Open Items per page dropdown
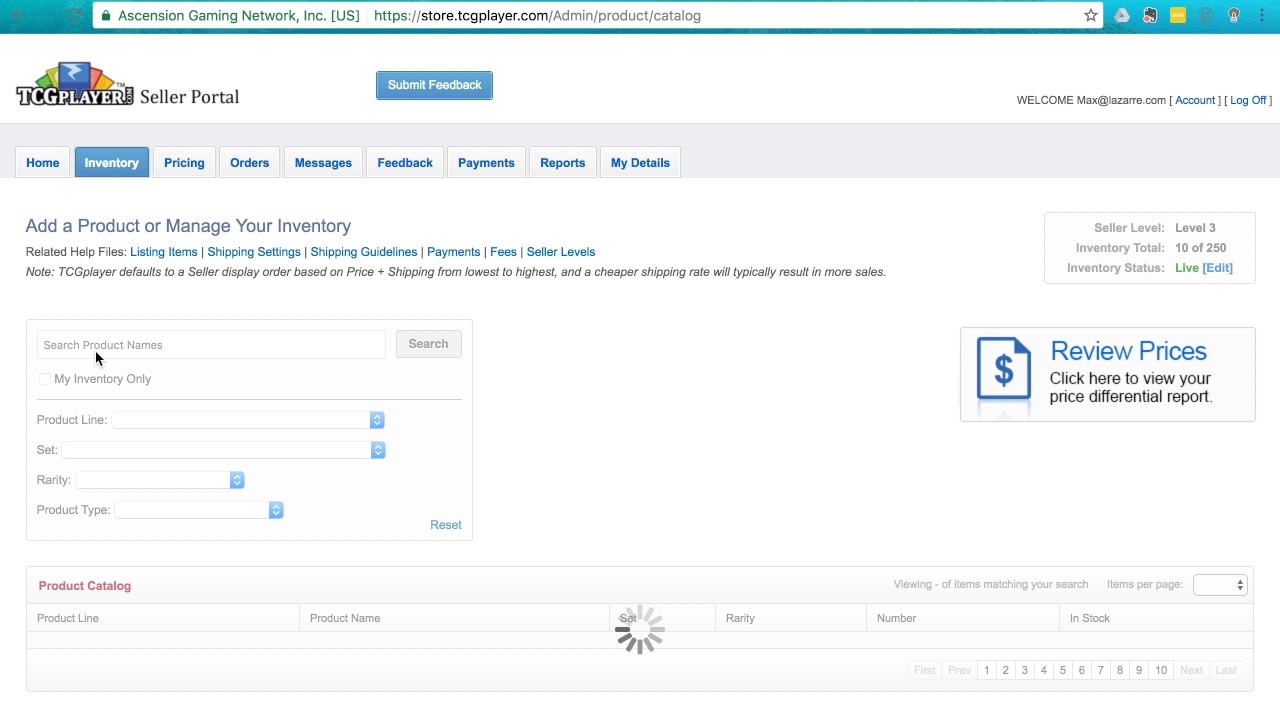 pyautogui.click(x=1220, y=585)
